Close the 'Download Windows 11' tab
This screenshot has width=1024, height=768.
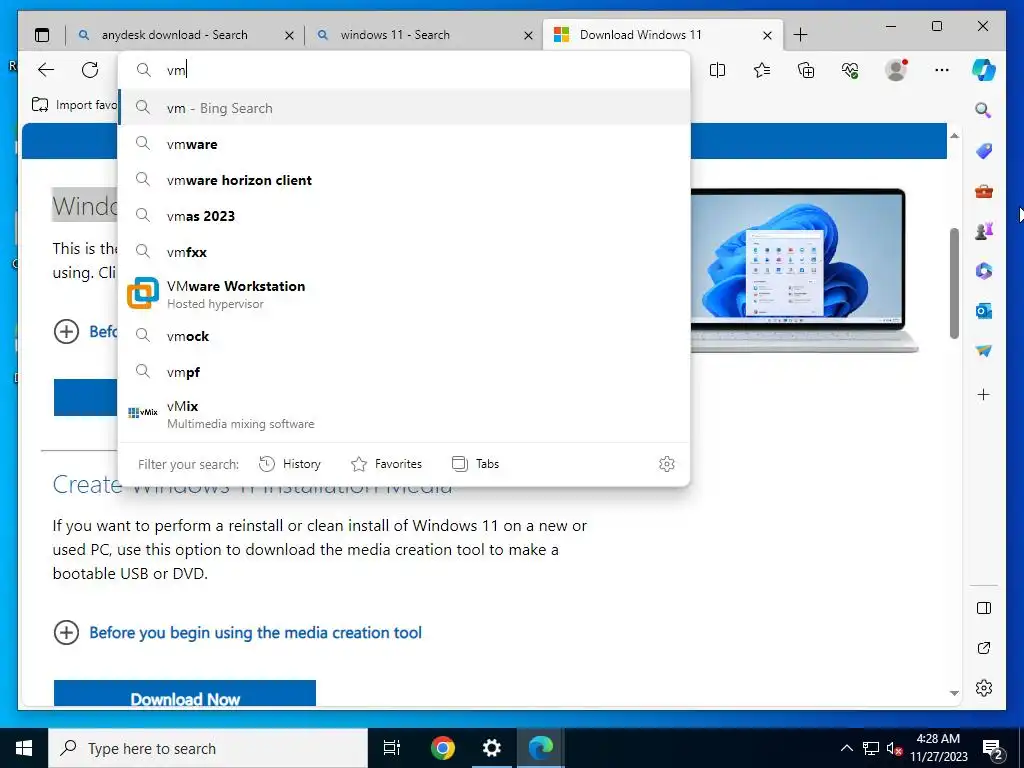767,35
